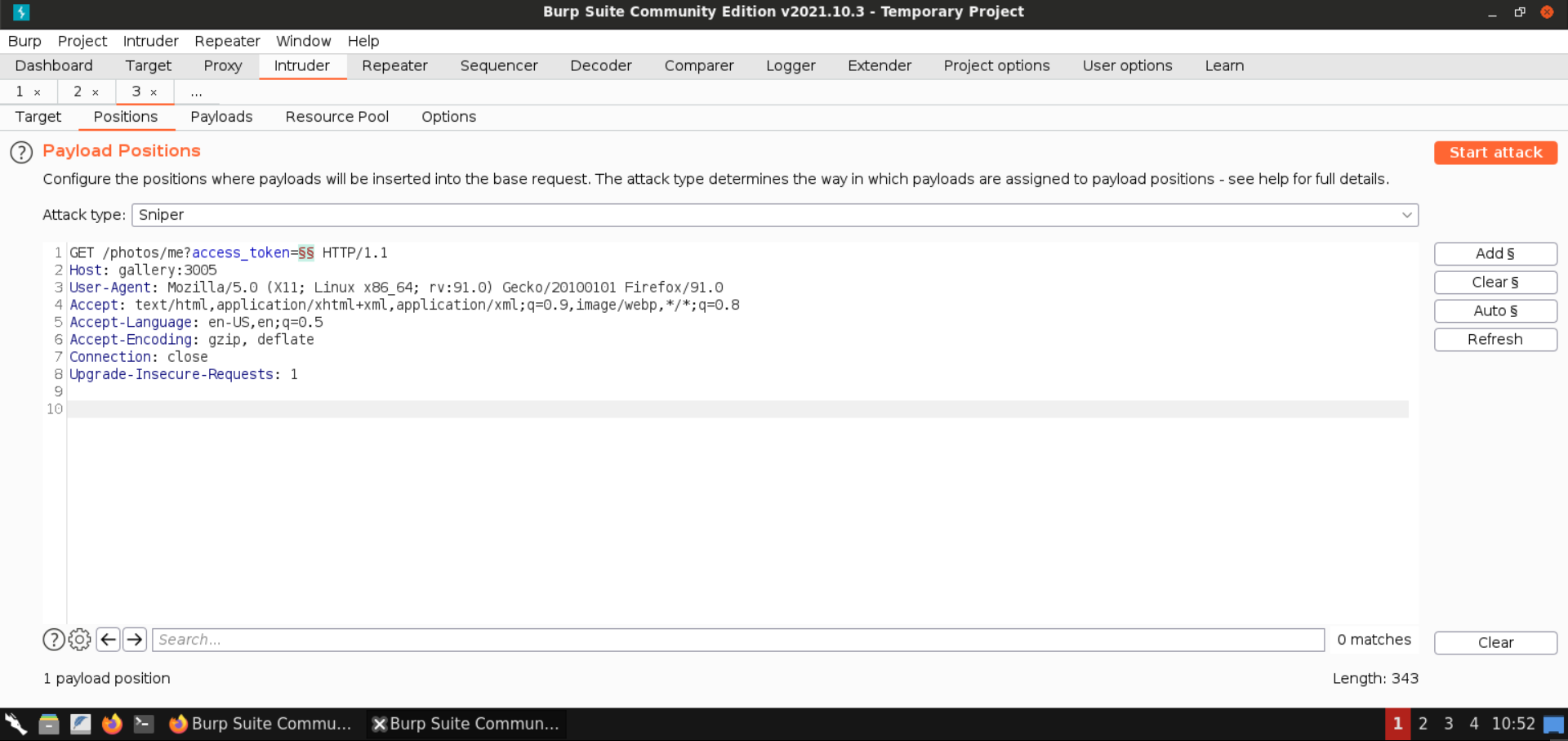Go to next search match arrow

click(135, 640)
